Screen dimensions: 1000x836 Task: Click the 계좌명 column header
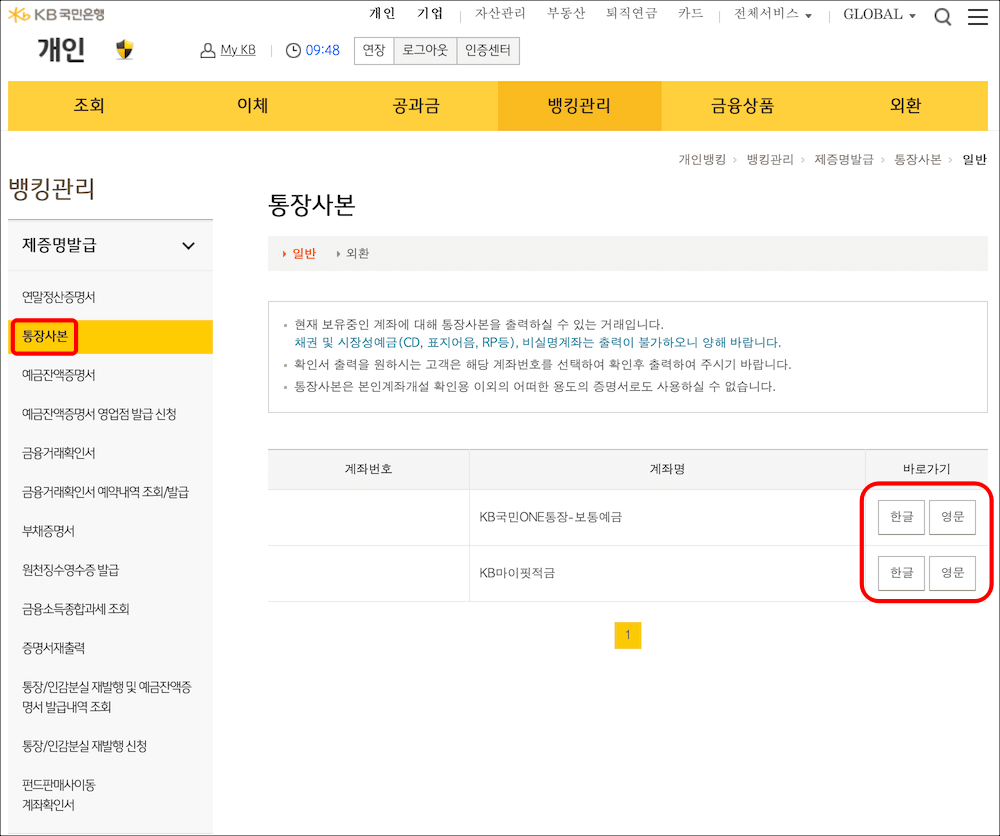click(x=667, y=469)
